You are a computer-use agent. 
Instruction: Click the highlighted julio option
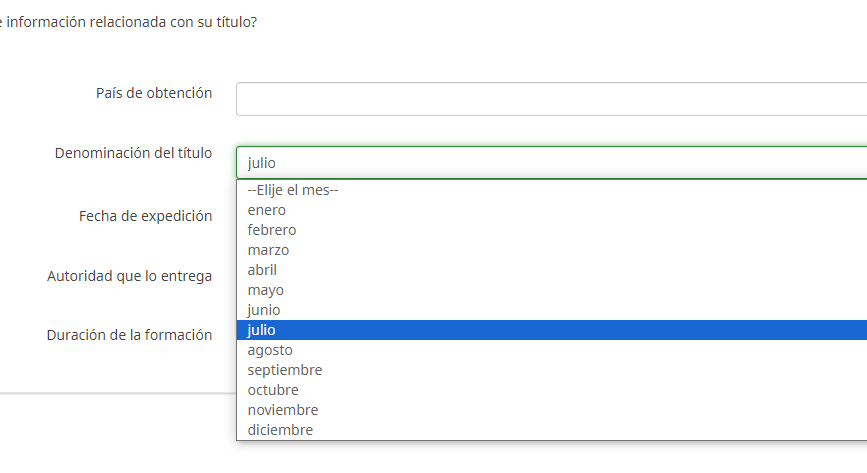262,330
